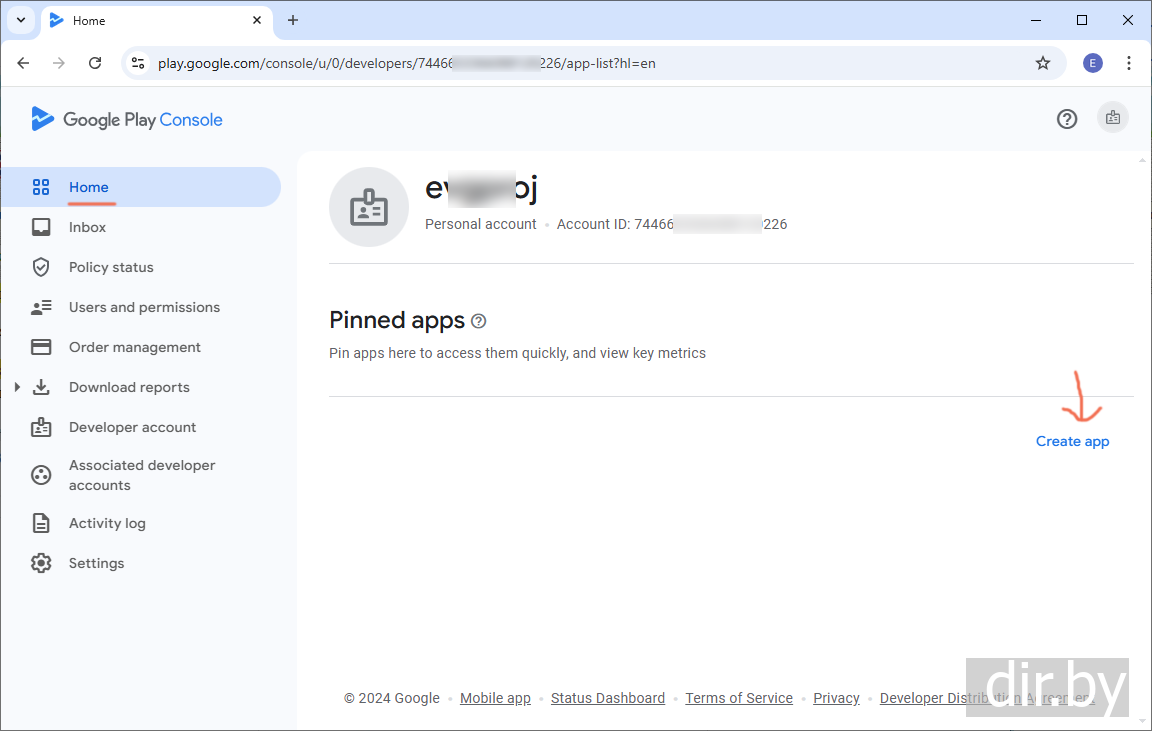
Task: Open Associated developer accounts menu item
Action: pos(141,475)
